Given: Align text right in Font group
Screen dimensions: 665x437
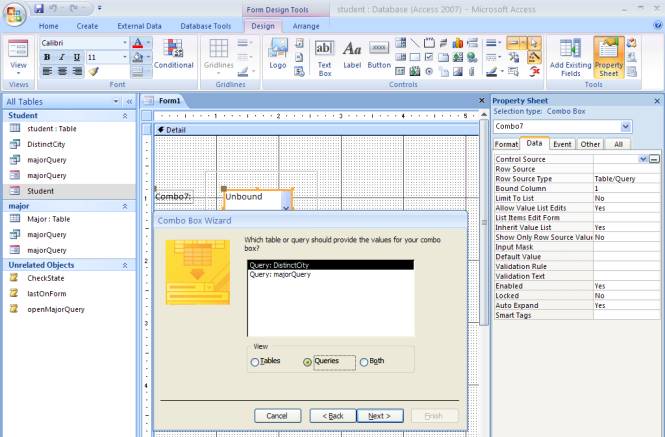Looking at the screenshot, I should pos(77,71).
